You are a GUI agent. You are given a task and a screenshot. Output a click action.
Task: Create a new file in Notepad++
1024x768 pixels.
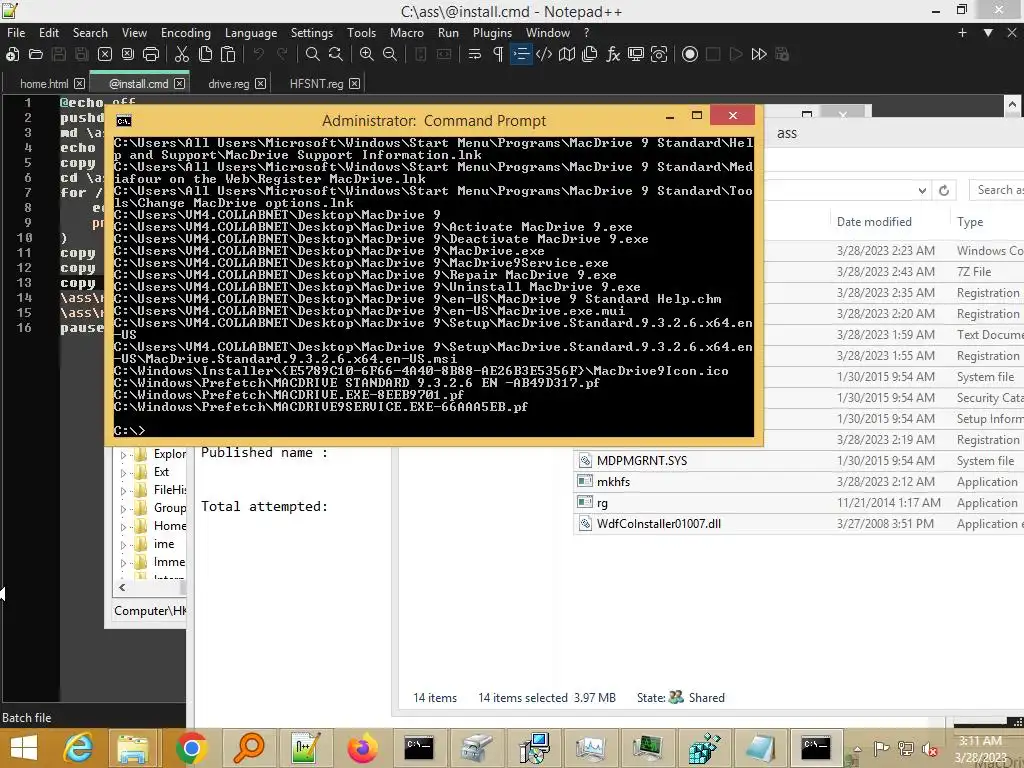[x=12, y=54]
